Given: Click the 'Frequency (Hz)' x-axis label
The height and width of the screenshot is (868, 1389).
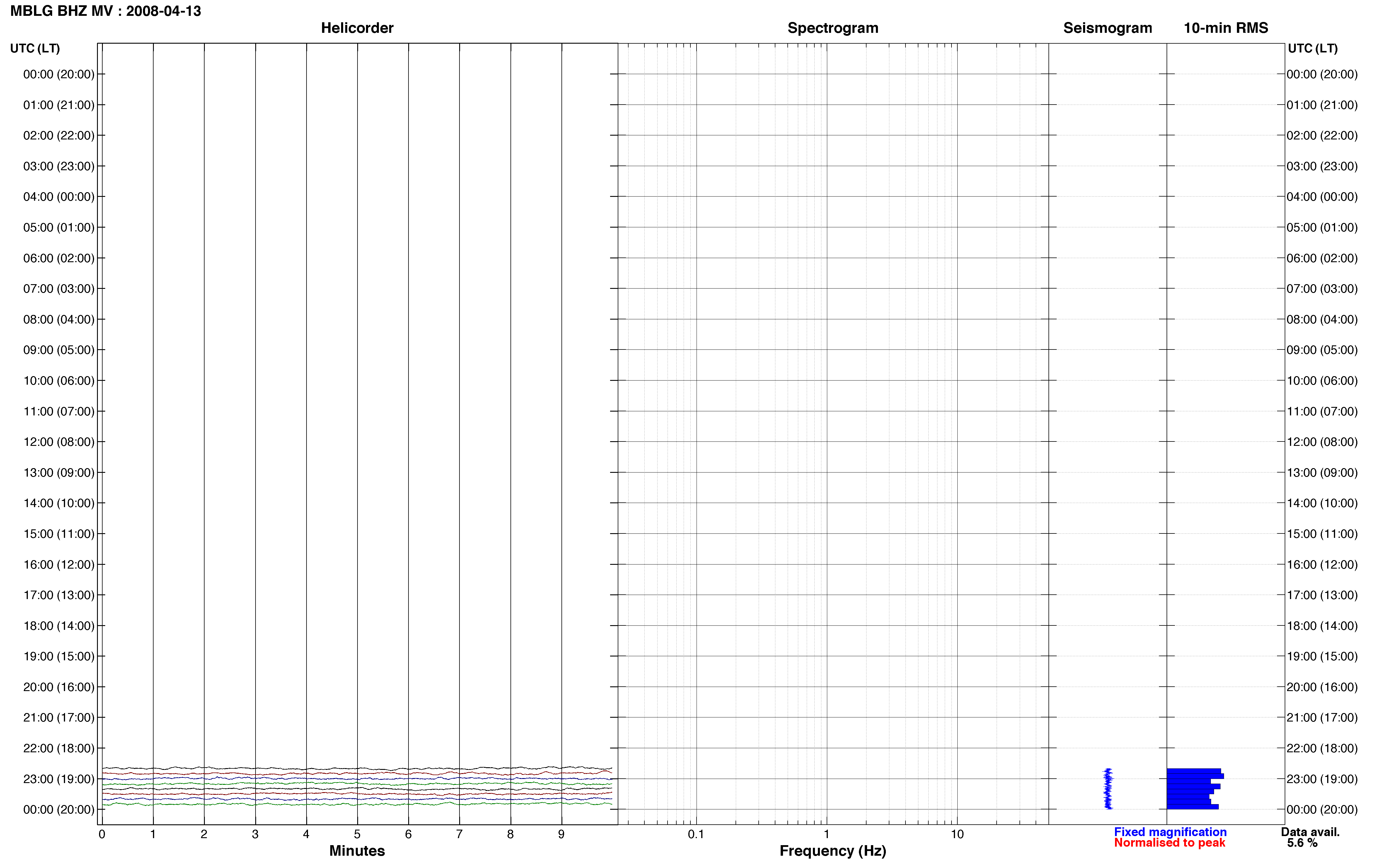Looking at the screenshot, I should (833, 851).
